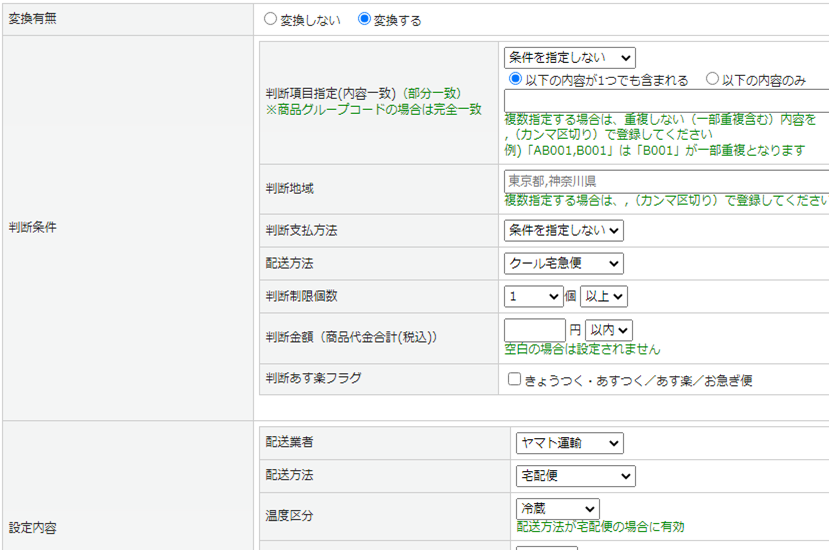Select the 変換しない radio button
Viewport: 829px width, 550px height.
tap(270, 19)
